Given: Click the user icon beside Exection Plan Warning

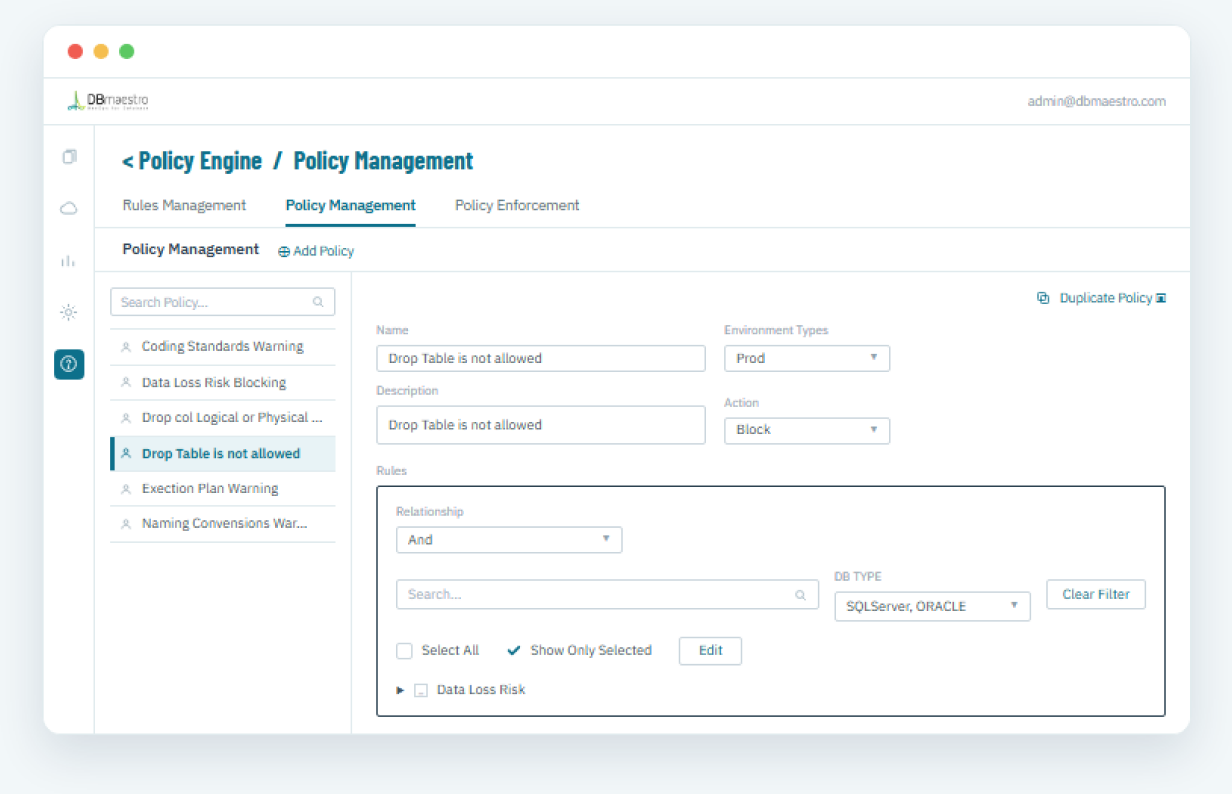Looking at the screenshot, I should 126,489.
